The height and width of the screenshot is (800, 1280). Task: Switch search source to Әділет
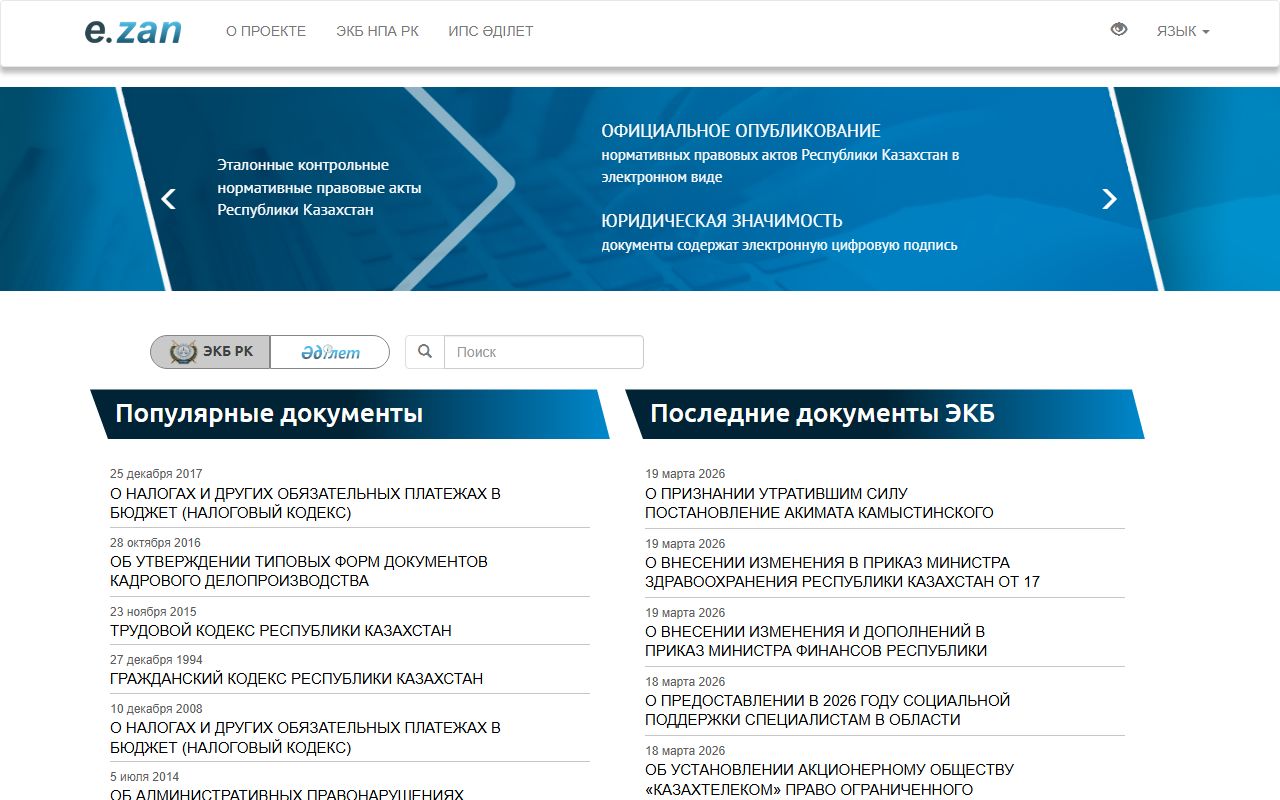(x=330, y=351)
